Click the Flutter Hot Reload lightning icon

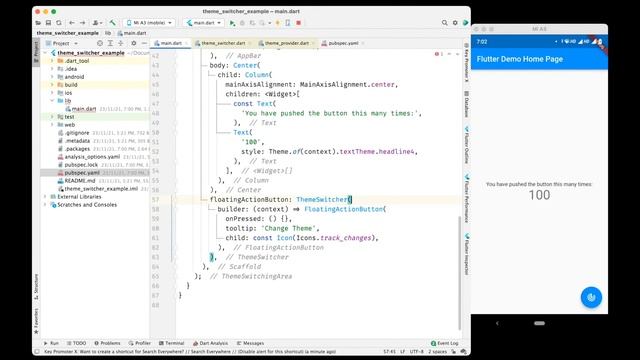278,23
